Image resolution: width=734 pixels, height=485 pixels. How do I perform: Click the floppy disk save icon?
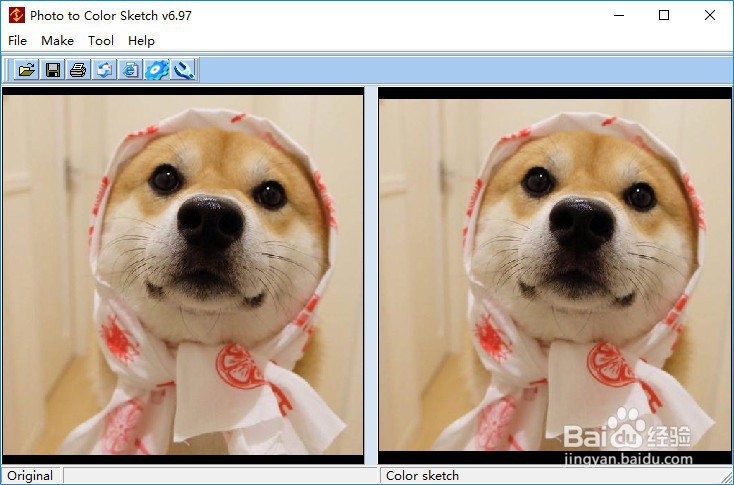pyautogui.click(x=52, y=70)
